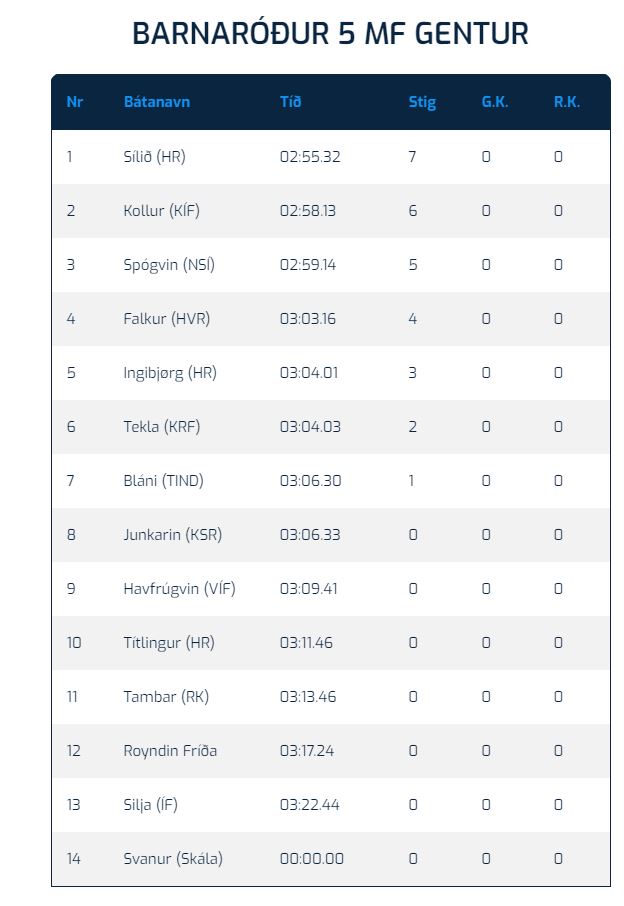624x906 pixels.
Task: Click Tekla (KRF) boat name
Action: (161, 427)
